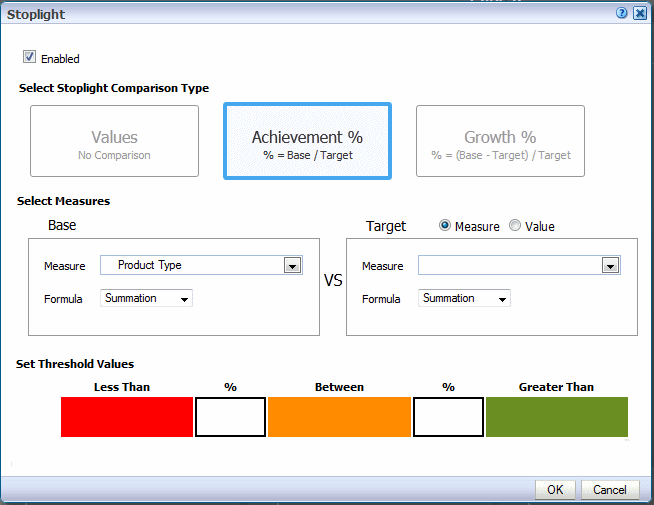
Task: Click the Base label
Action: coord(62,225)
